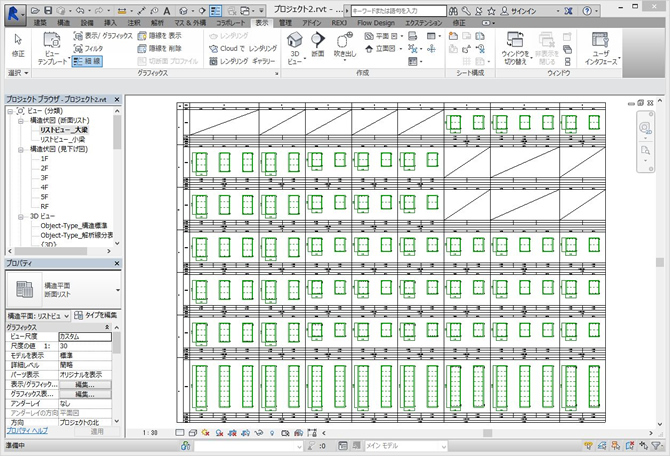Toggle the 細線 thin lines button
Image resolution: width=670 pixels, height=456 pixels.
pos(87,61)
